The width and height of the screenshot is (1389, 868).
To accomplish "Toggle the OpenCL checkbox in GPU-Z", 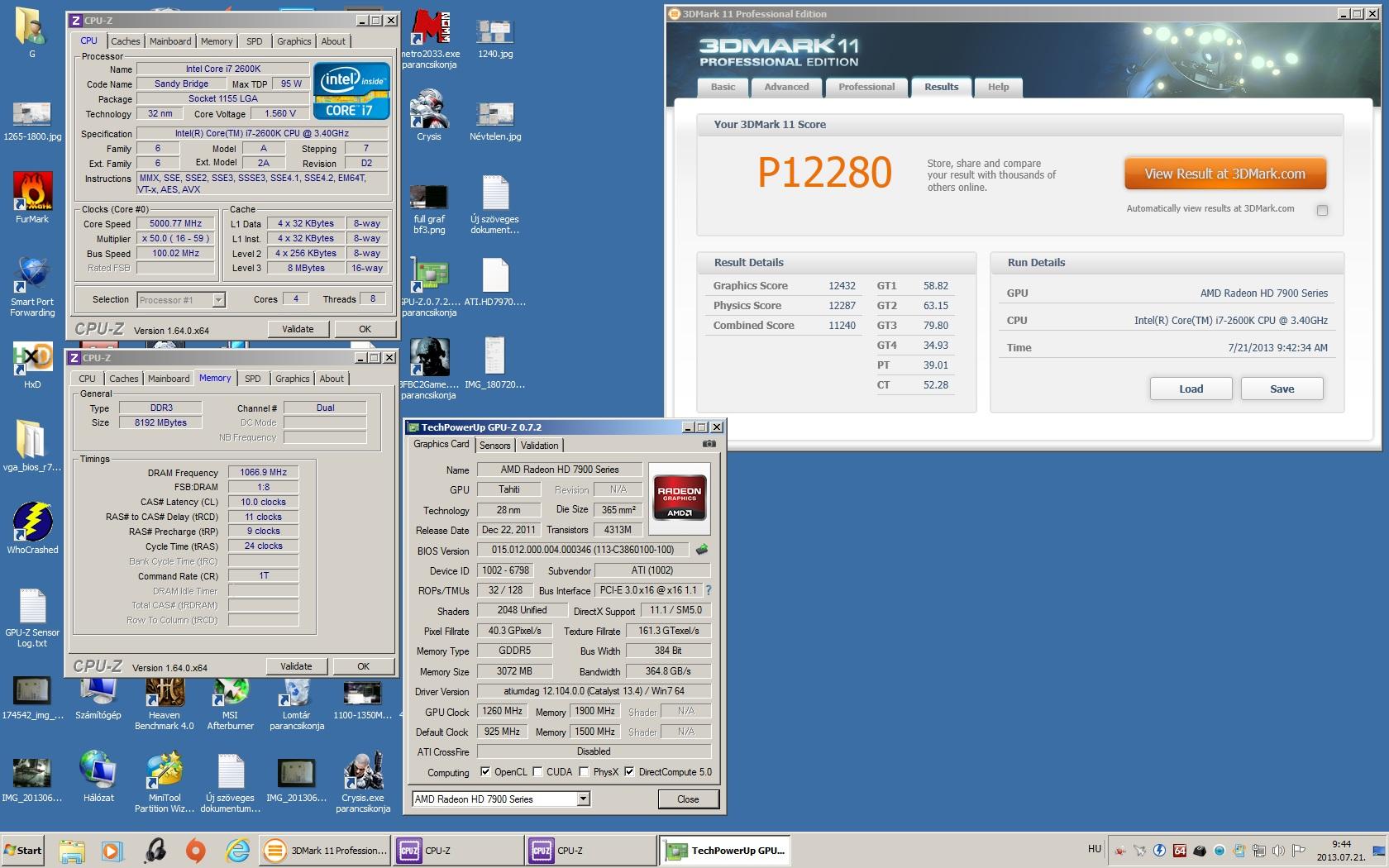I will 485,771.
